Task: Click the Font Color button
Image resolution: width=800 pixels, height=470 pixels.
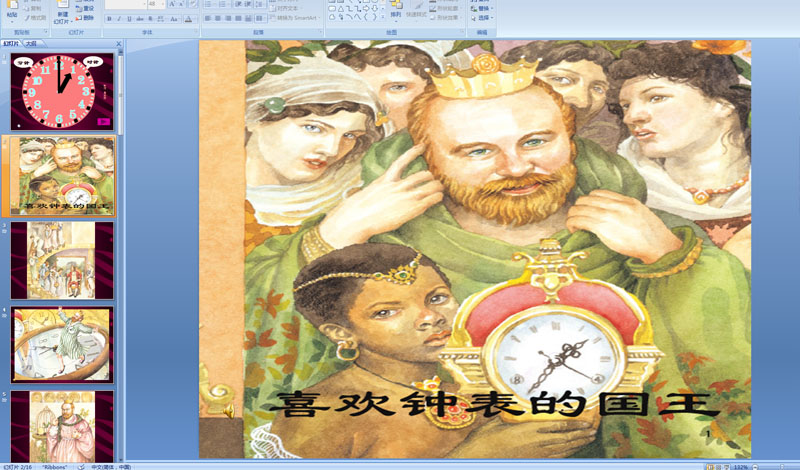Action: click(188, 19)
